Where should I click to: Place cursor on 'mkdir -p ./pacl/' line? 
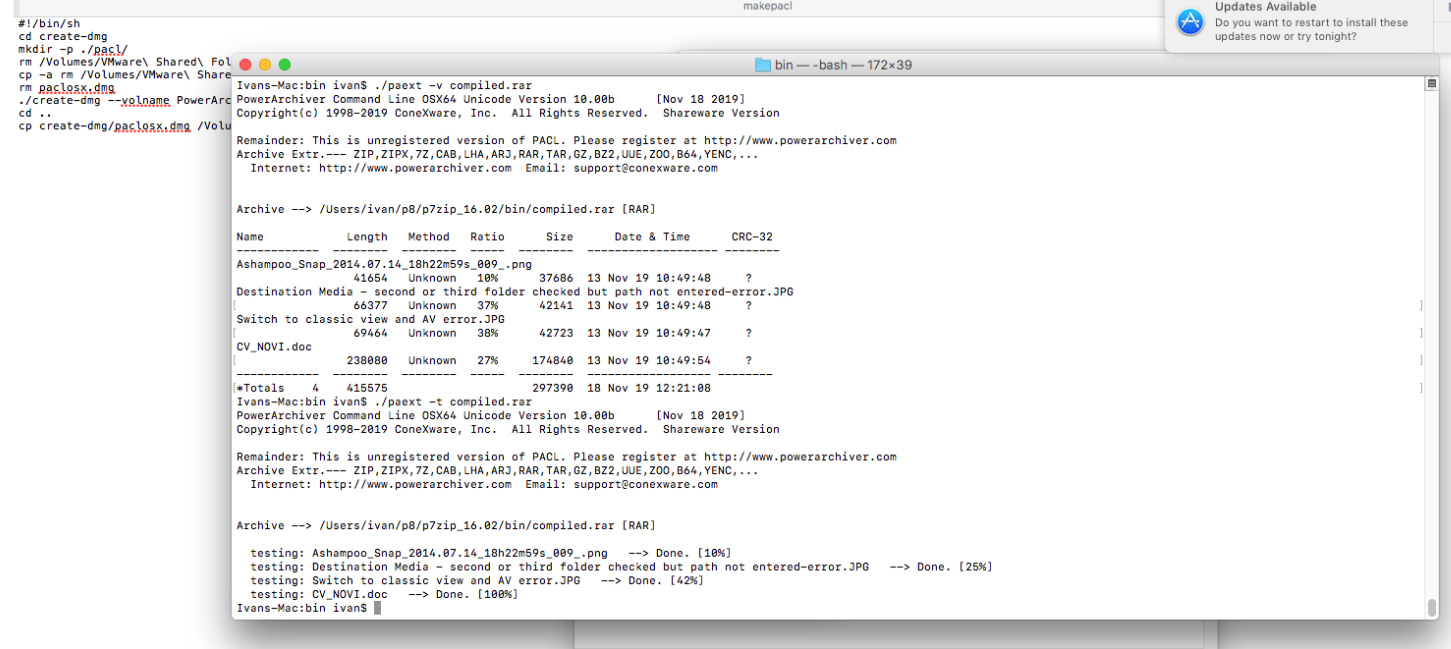[72, 49]
